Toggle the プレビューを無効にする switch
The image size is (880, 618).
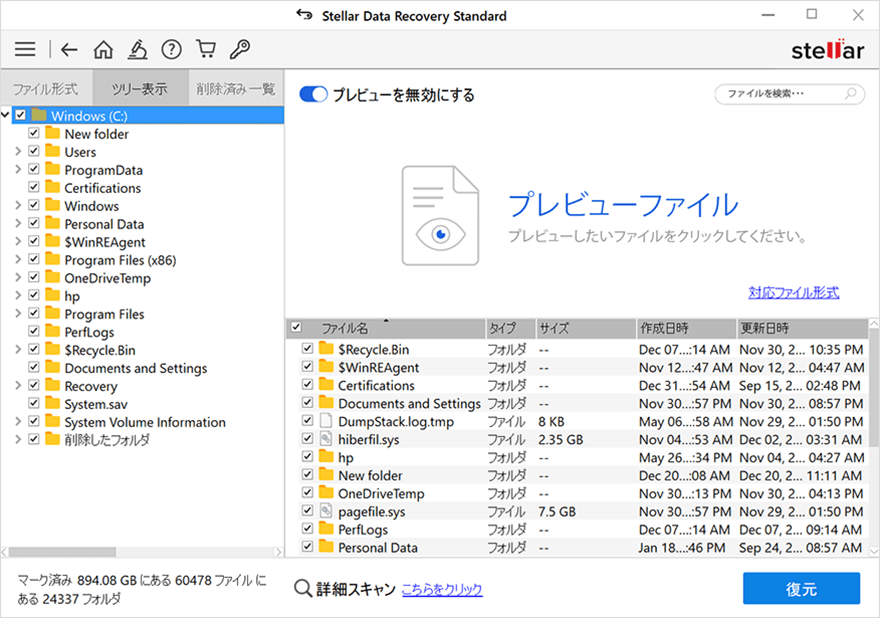(x=314, y=95)
